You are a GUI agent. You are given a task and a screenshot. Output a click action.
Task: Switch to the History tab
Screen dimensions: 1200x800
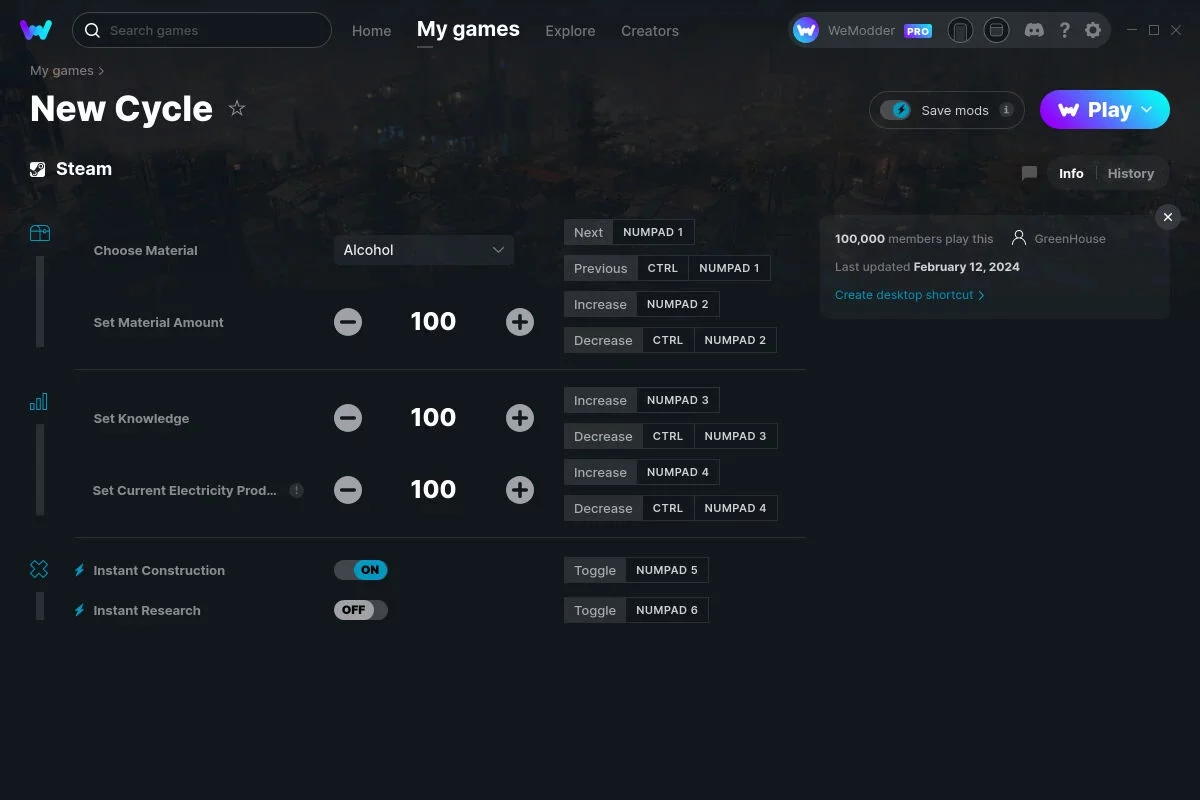pos(1131,173)
